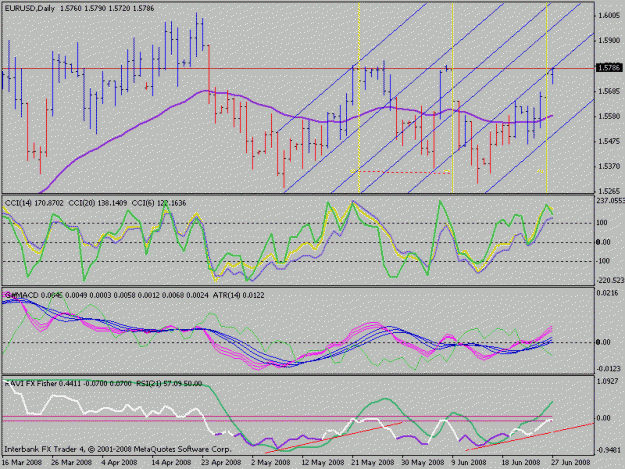Click the 4 Apr 2008 date label
Image resolution: width=625 pixels, height=469 pixels.
[120, 463]
